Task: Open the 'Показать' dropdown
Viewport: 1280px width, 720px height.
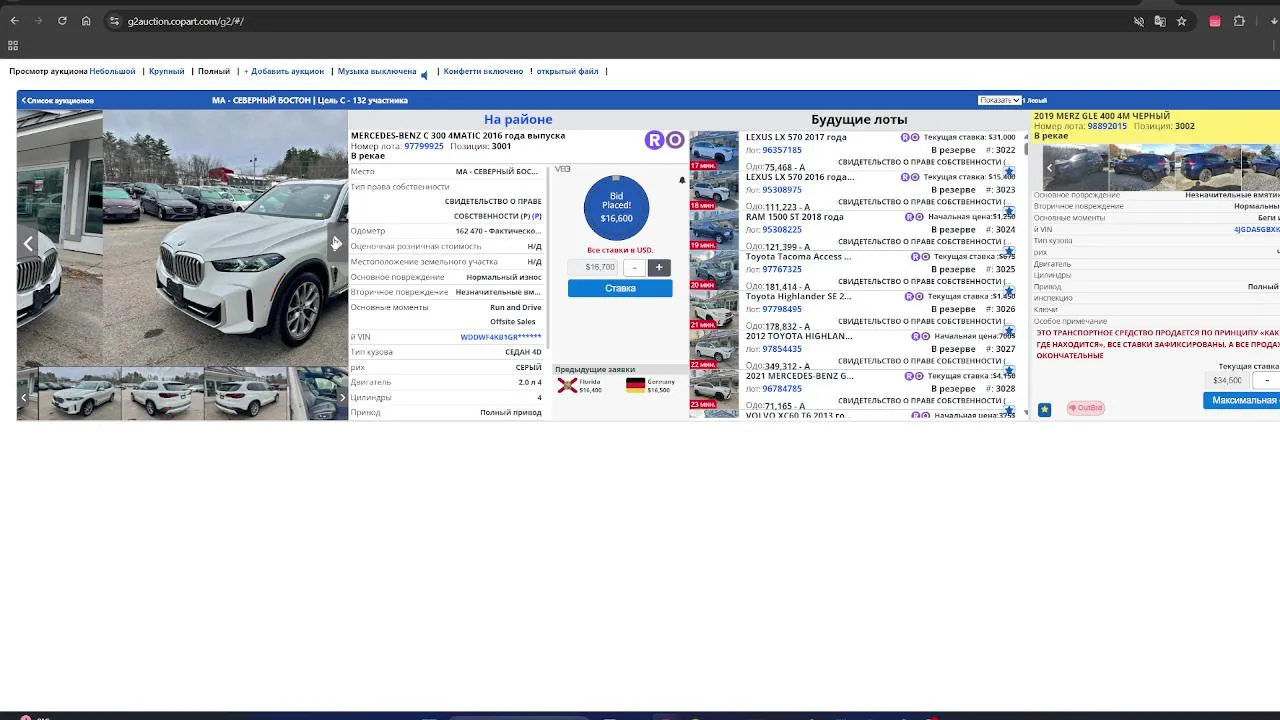Action: pos(1000,100)
